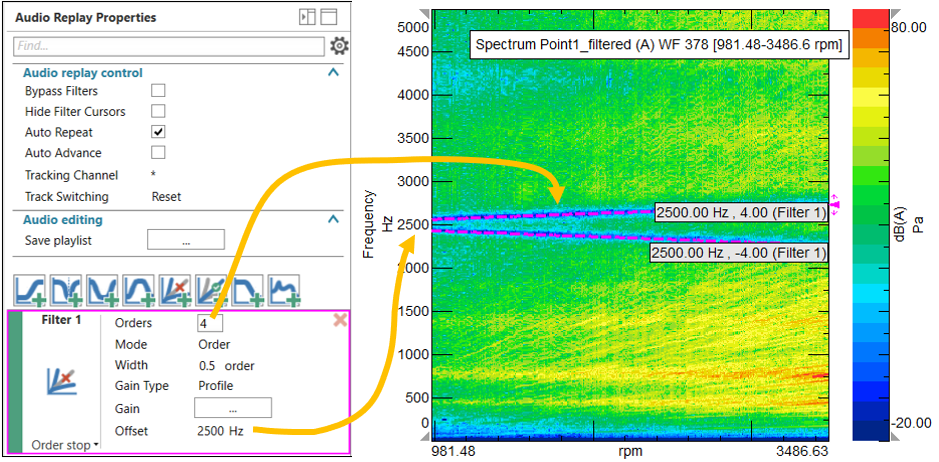The height and width of the screenshot is (462, 939).
Task: Add a band-stop filter icon
Action: click(103, 291)
